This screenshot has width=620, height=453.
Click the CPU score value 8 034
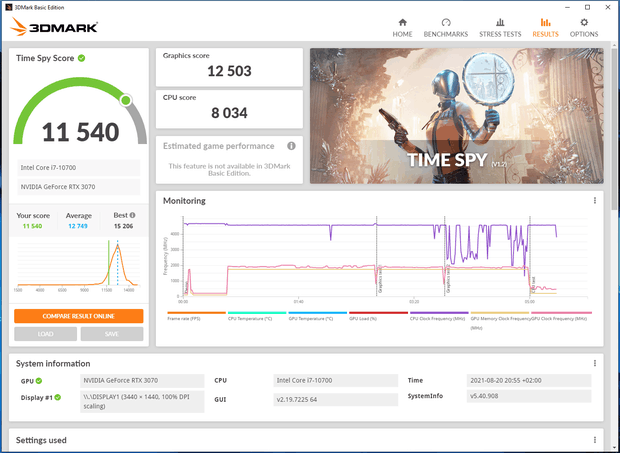[229, 113]
